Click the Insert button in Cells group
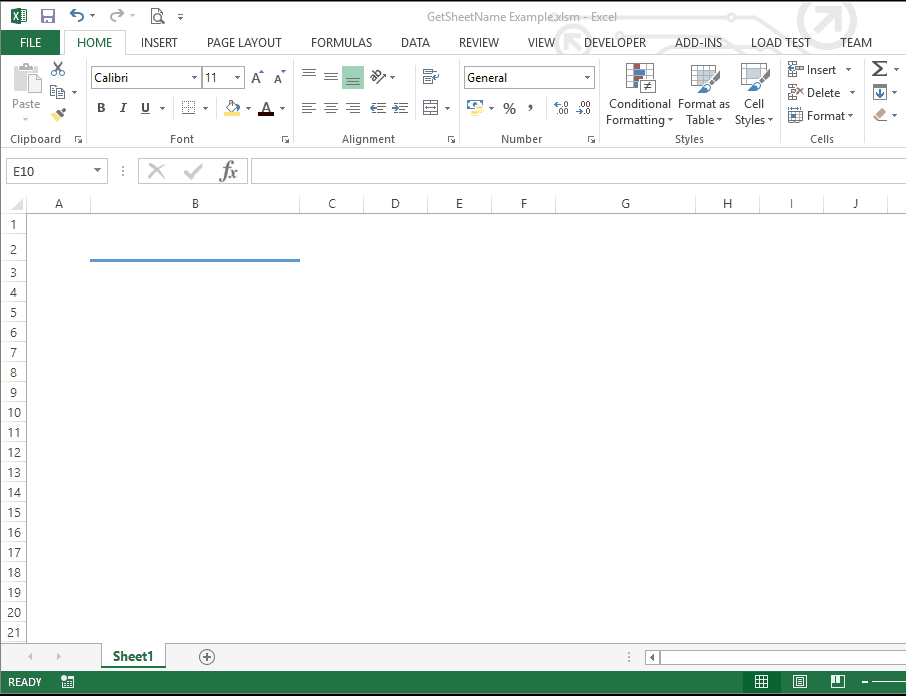 [818, 69]
